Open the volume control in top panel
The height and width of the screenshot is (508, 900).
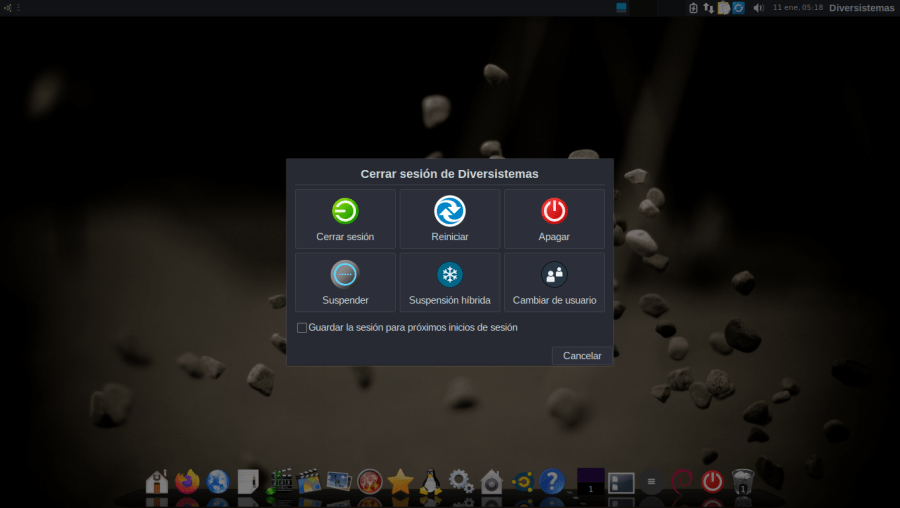758,8
